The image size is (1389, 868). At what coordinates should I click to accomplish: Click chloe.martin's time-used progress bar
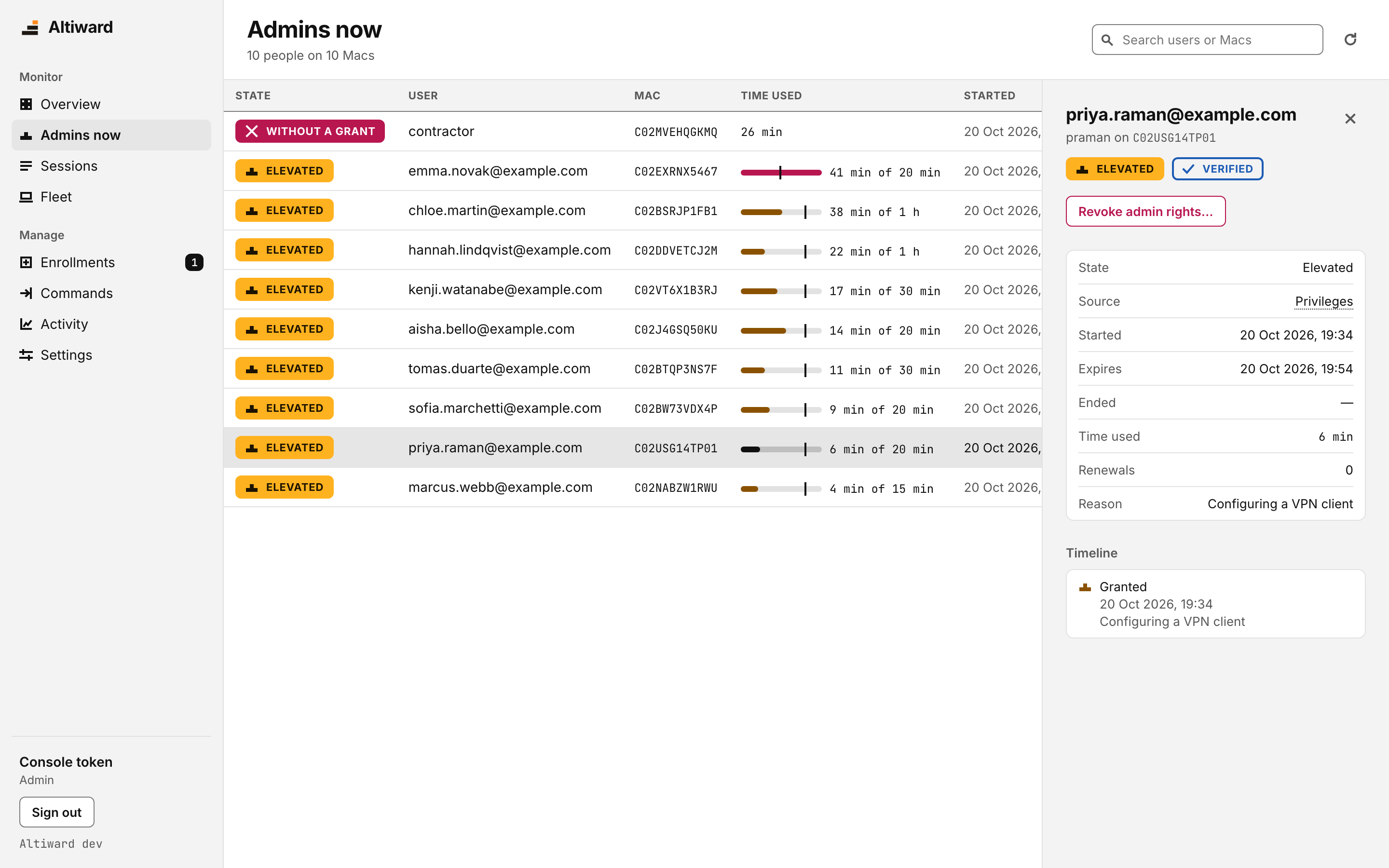tap(781, 212)
